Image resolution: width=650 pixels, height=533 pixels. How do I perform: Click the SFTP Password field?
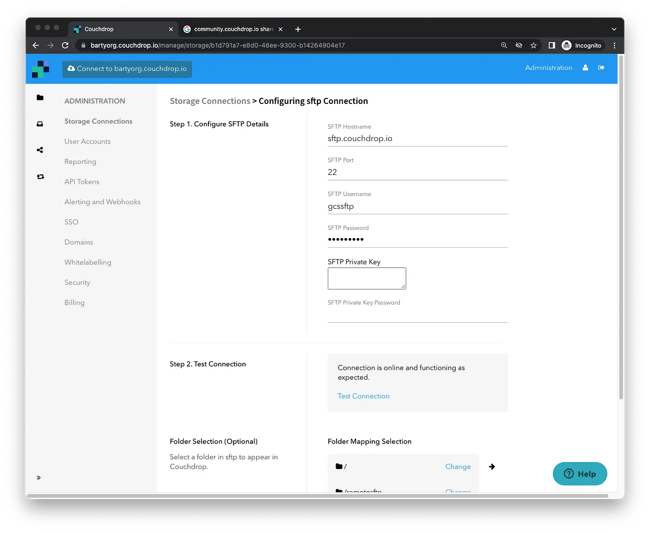click(x=417, y=240)
